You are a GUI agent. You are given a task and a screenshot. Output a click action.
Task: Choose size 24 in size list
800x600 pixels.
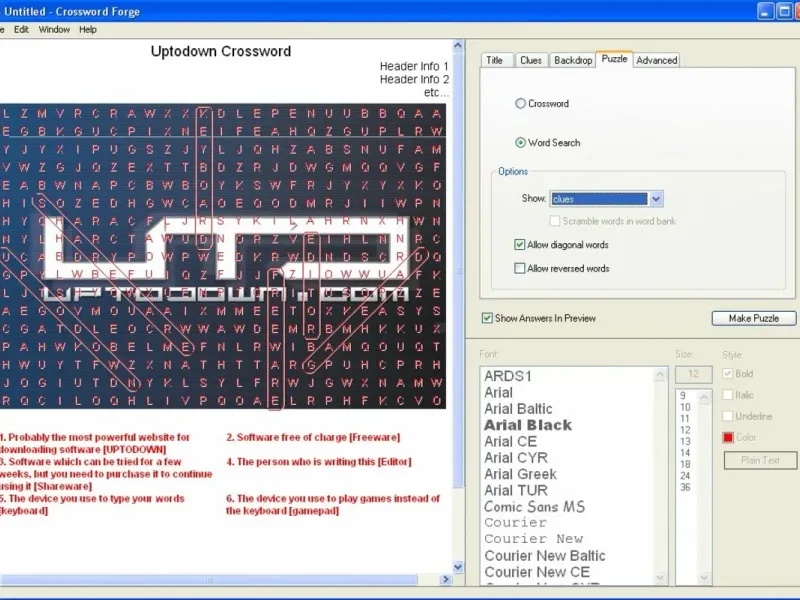coord(685,476)
